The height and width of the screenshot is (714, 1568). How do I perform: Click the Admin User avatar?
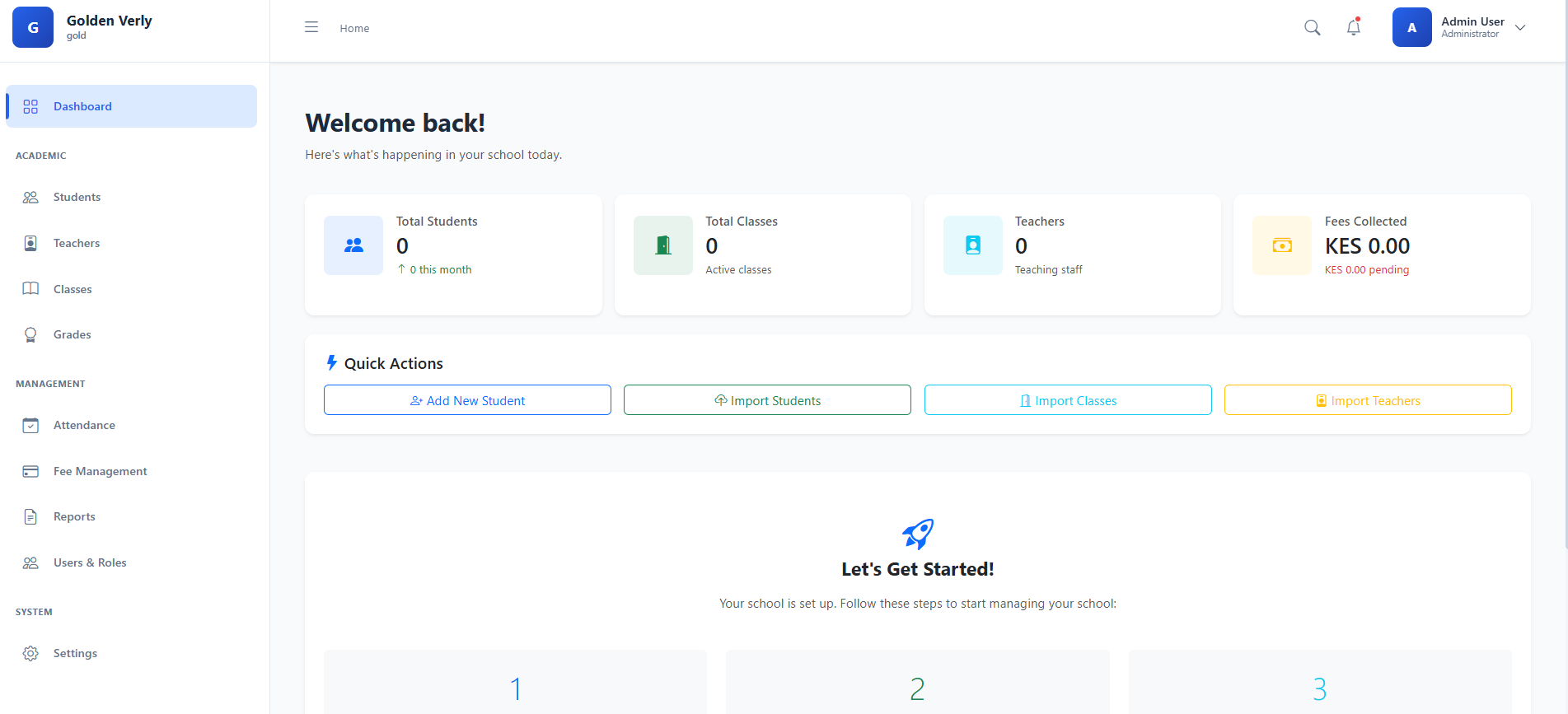1412,27
